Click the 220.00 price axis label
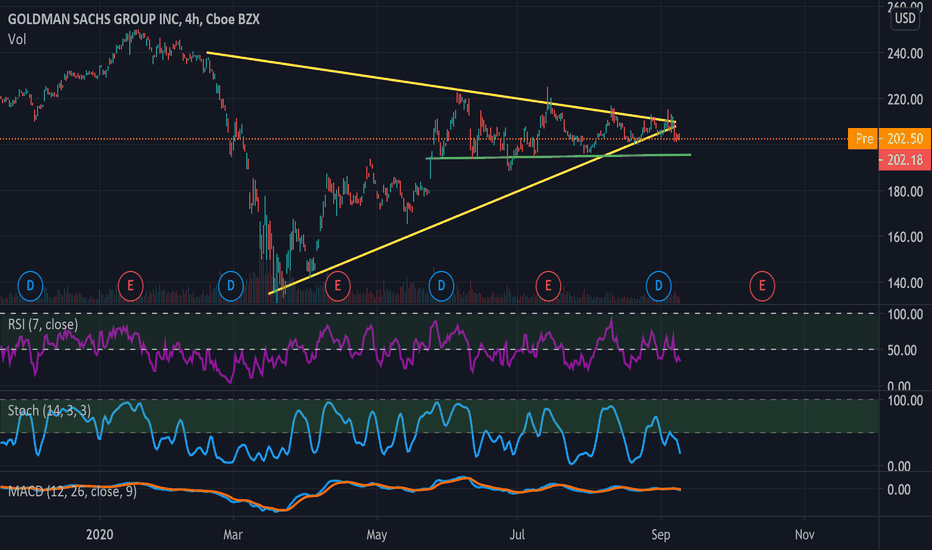The image size is (932, 550). (x=905, y=99)
